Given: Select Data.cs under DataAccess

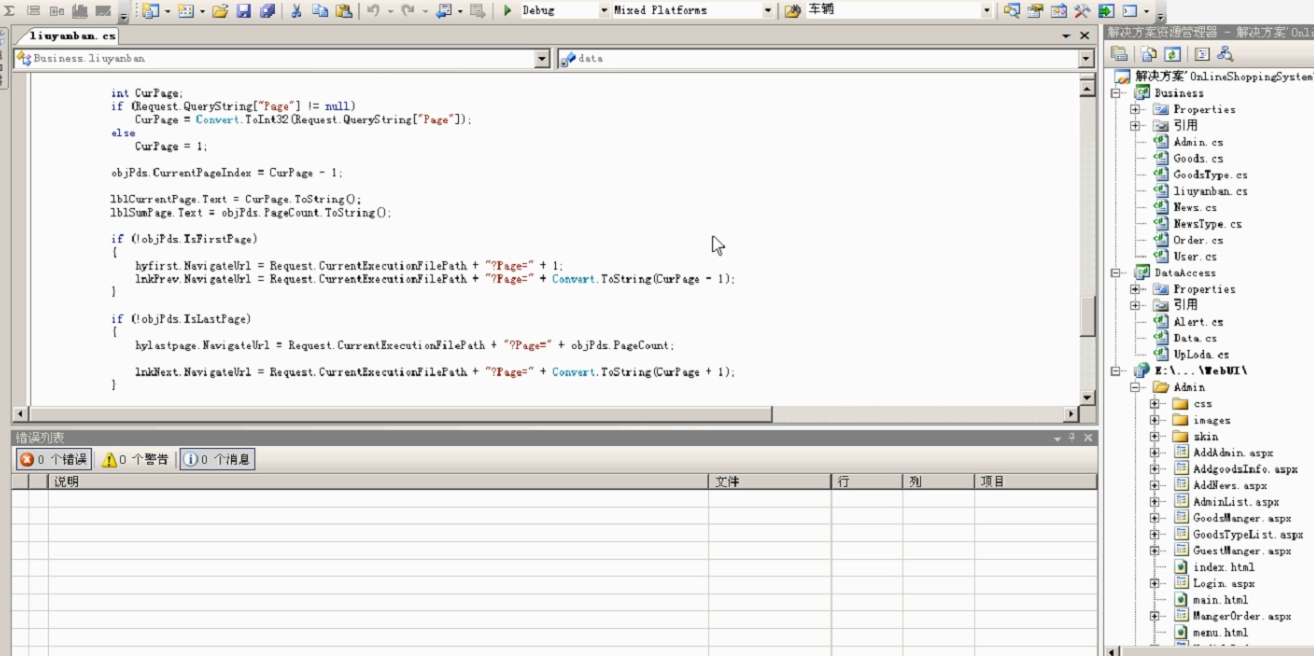Looking at the screenshot, I should tap(1195, 339).
